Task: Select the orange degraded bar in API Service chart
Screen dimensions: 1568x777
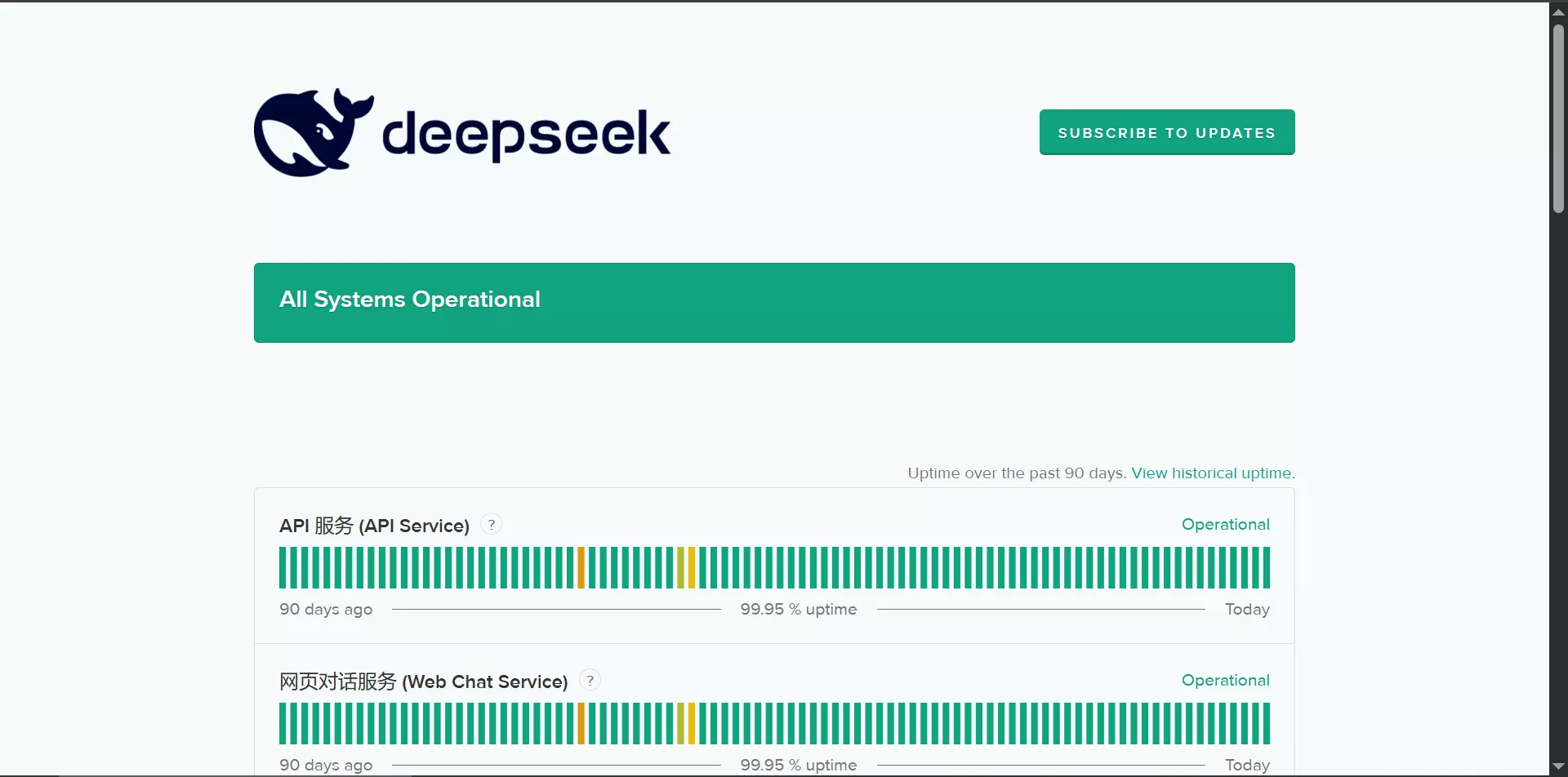Action: click(x=580, y=566)
